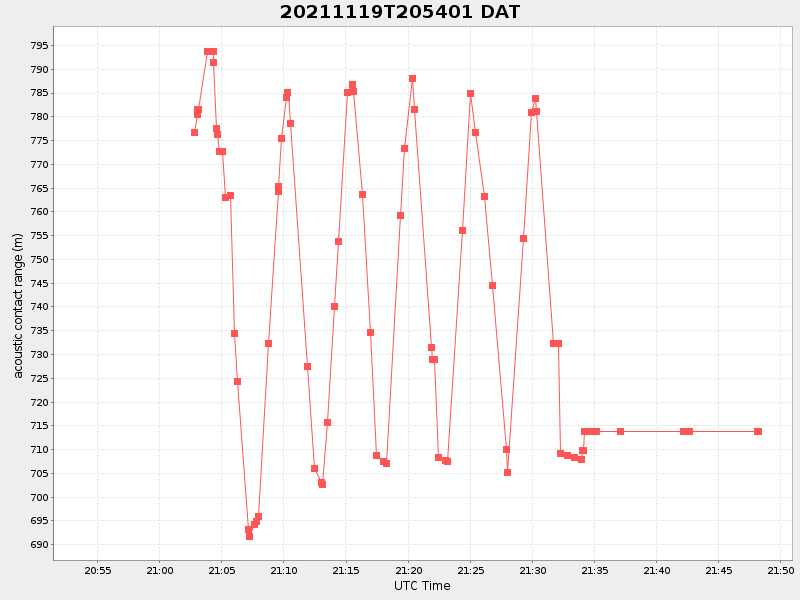This screenshot has width=800, height=600.
Task: Click the 21:00 x-axis tick label
Action: [x=159, y=571]
